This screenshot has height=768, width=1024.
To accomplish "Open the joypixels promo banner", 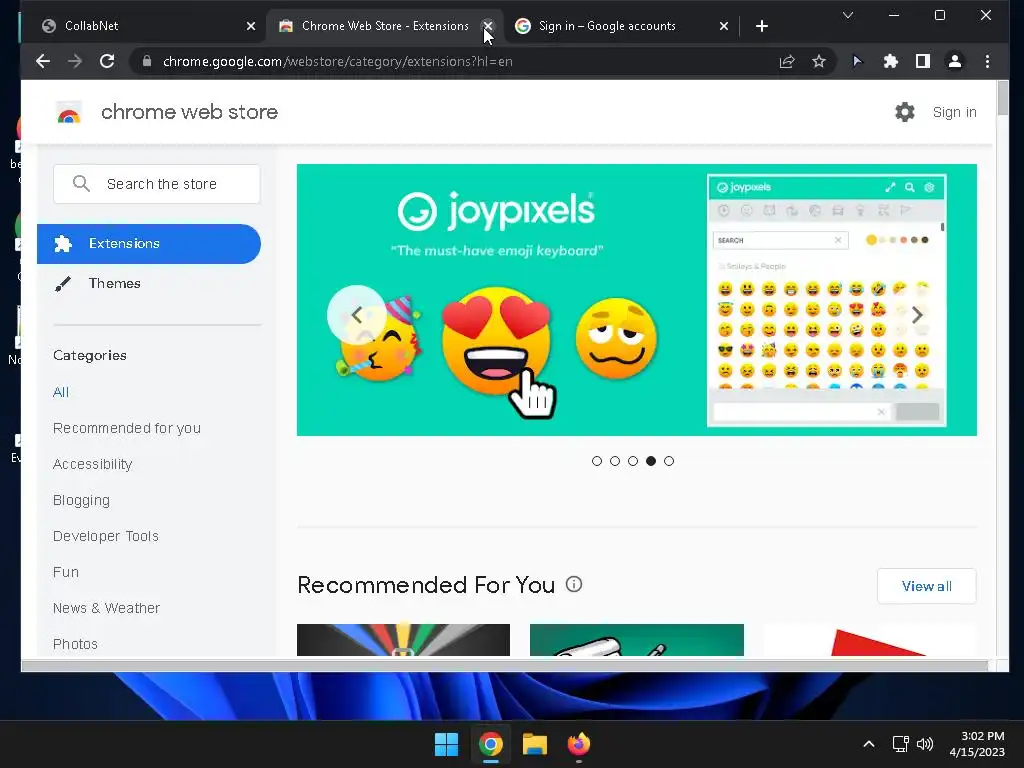I will [x=637, y=300].
